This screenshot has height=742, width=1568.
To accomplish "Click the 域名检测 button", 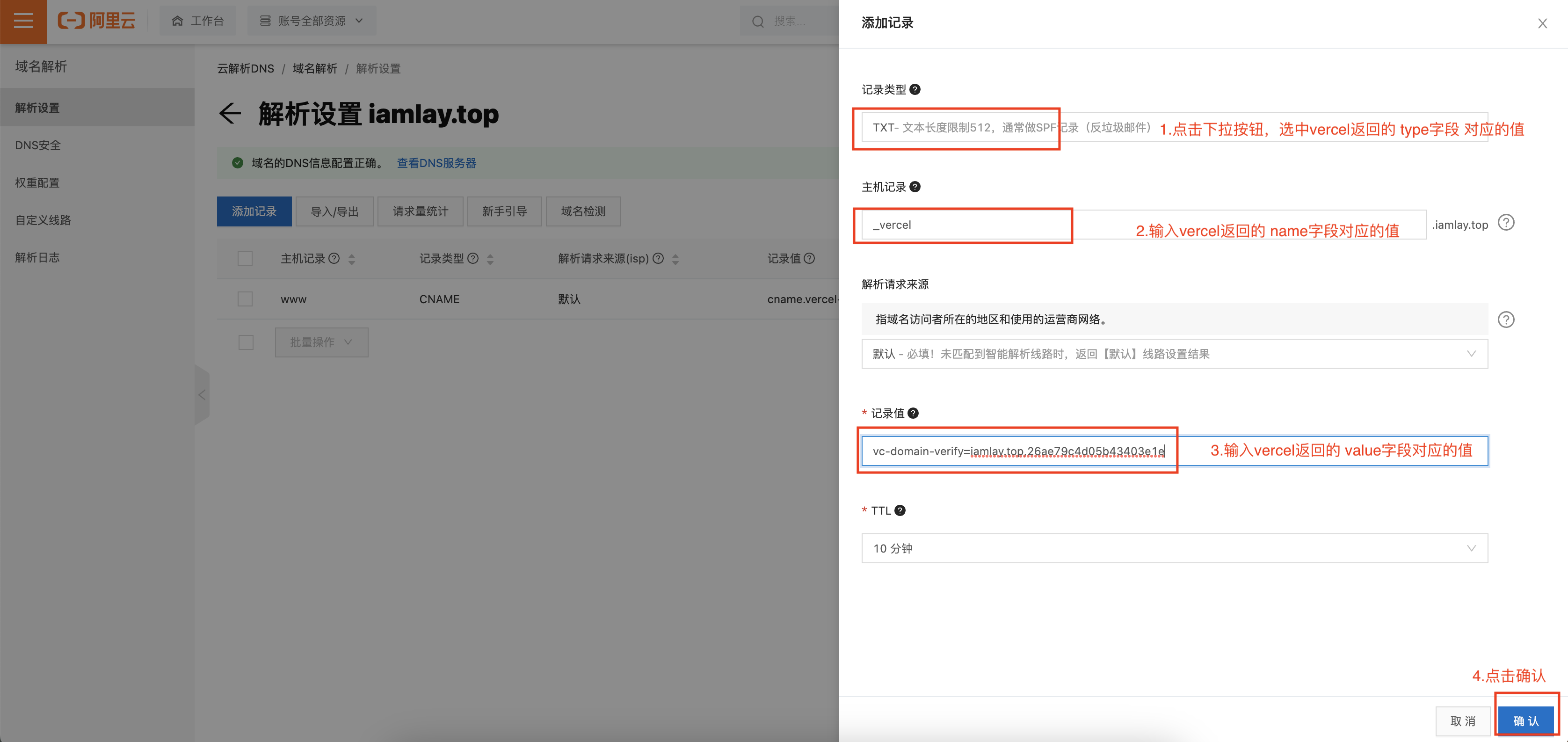I will coord(583,211).
